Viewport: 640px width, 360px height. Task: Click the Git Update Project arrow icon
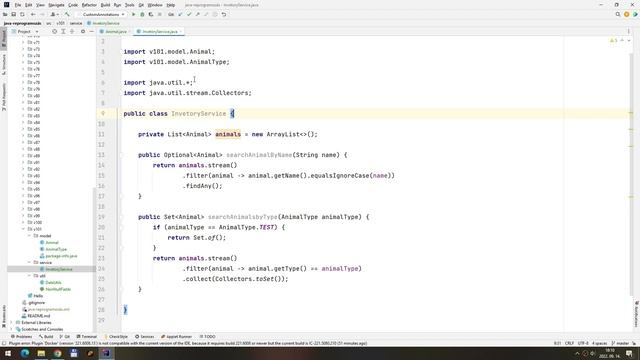coord(180,14)
